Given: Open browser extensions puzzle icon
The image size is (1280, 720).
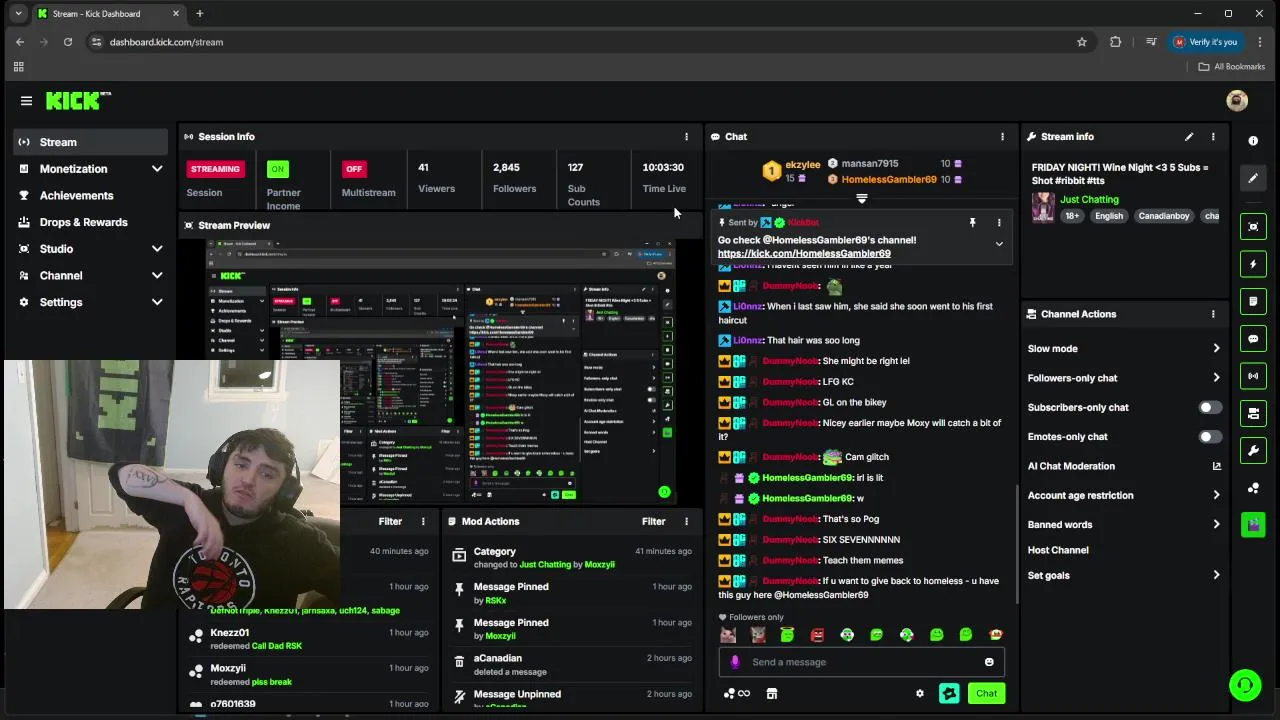Looking at the screenshot, I should point(1115,42).
